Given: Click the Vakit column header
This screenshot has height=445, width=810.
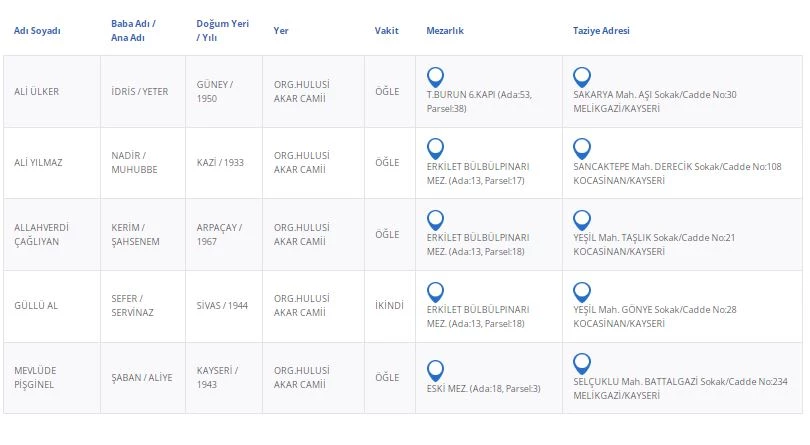Looking at the screenshot, I should (387, 31).
